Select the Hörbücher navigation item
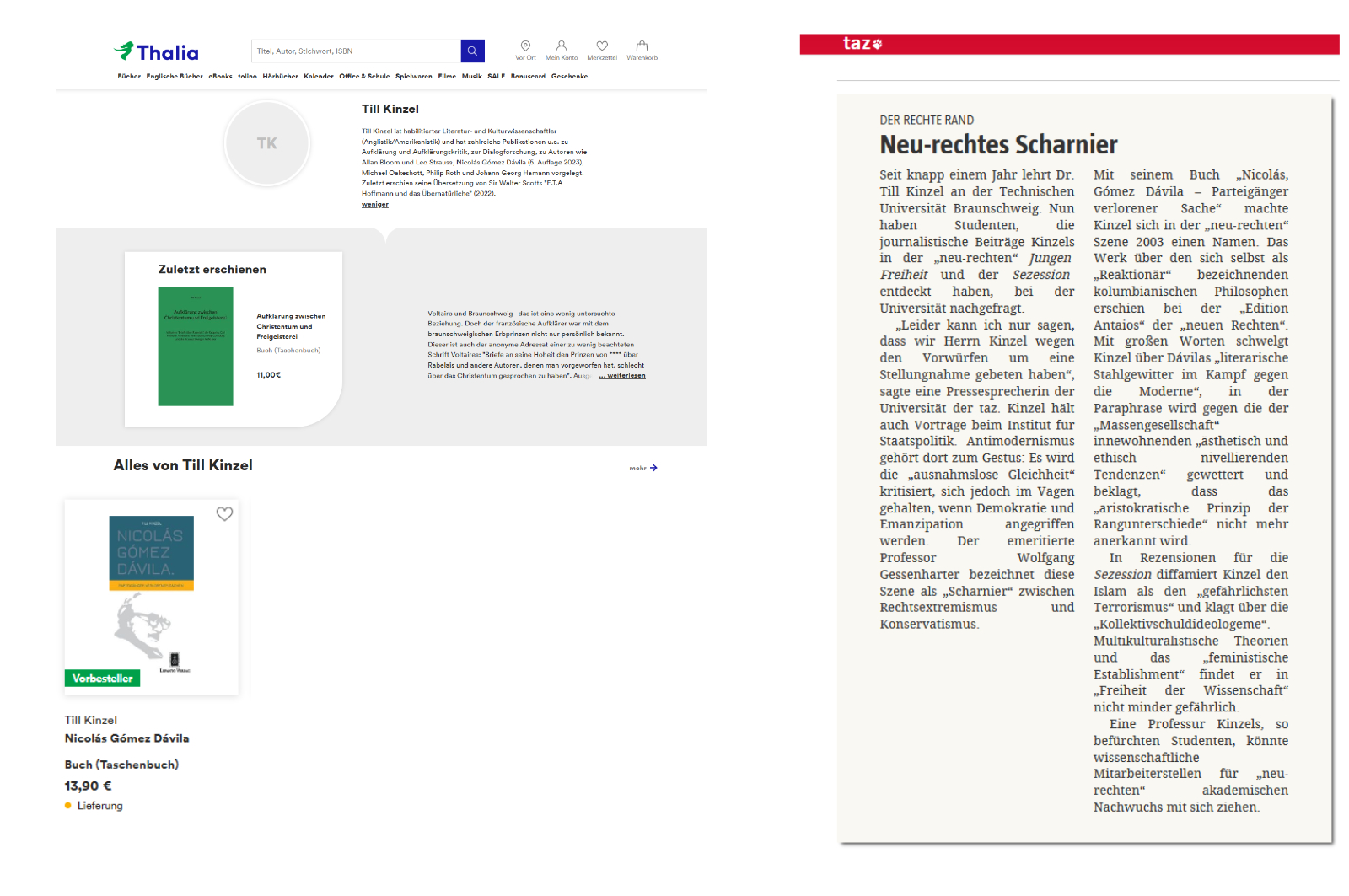 click(x=280, y=77)
